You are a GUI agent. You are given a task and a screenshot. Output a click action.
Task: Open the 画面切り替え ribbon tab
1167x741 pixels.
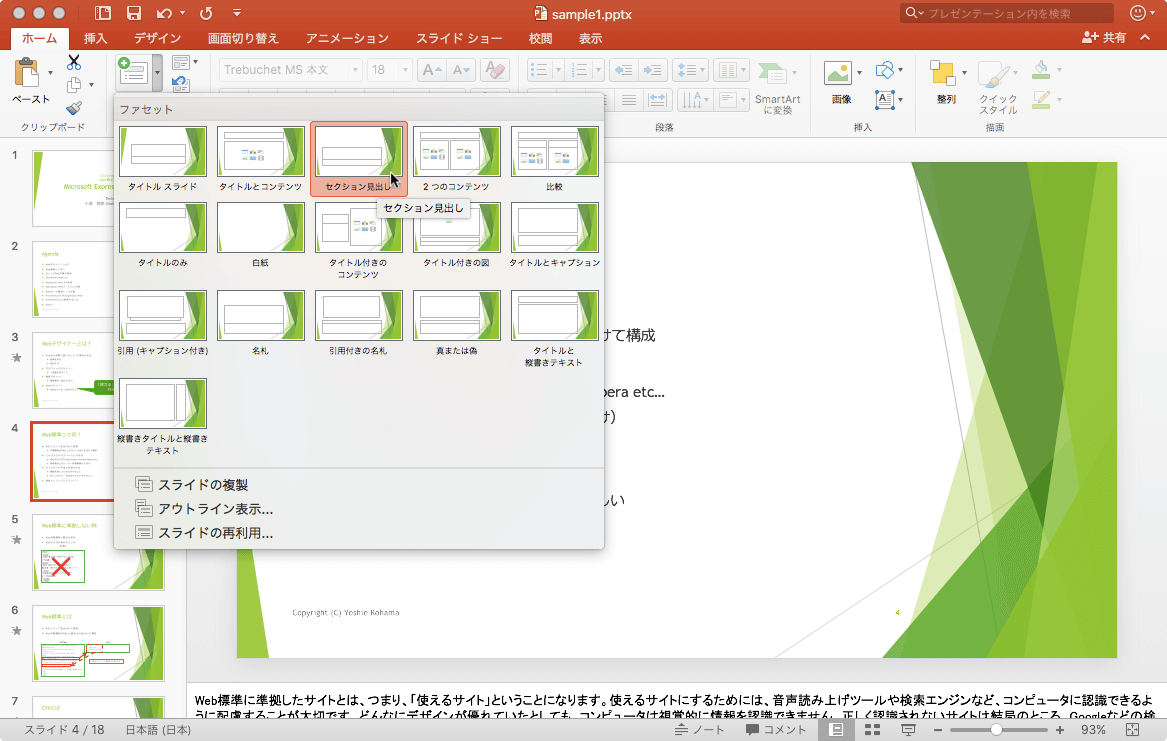243,39
